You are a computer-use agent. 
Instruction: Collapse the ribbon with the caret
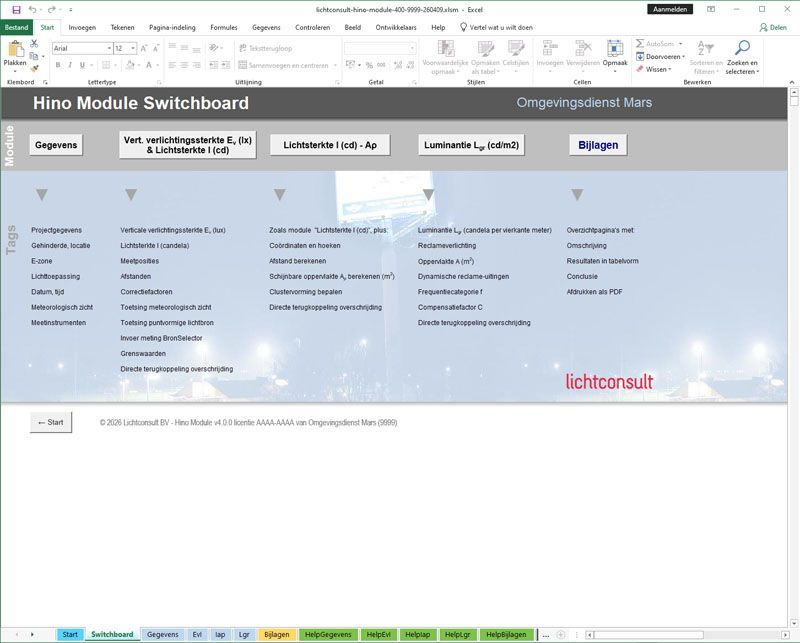point(791,82)
